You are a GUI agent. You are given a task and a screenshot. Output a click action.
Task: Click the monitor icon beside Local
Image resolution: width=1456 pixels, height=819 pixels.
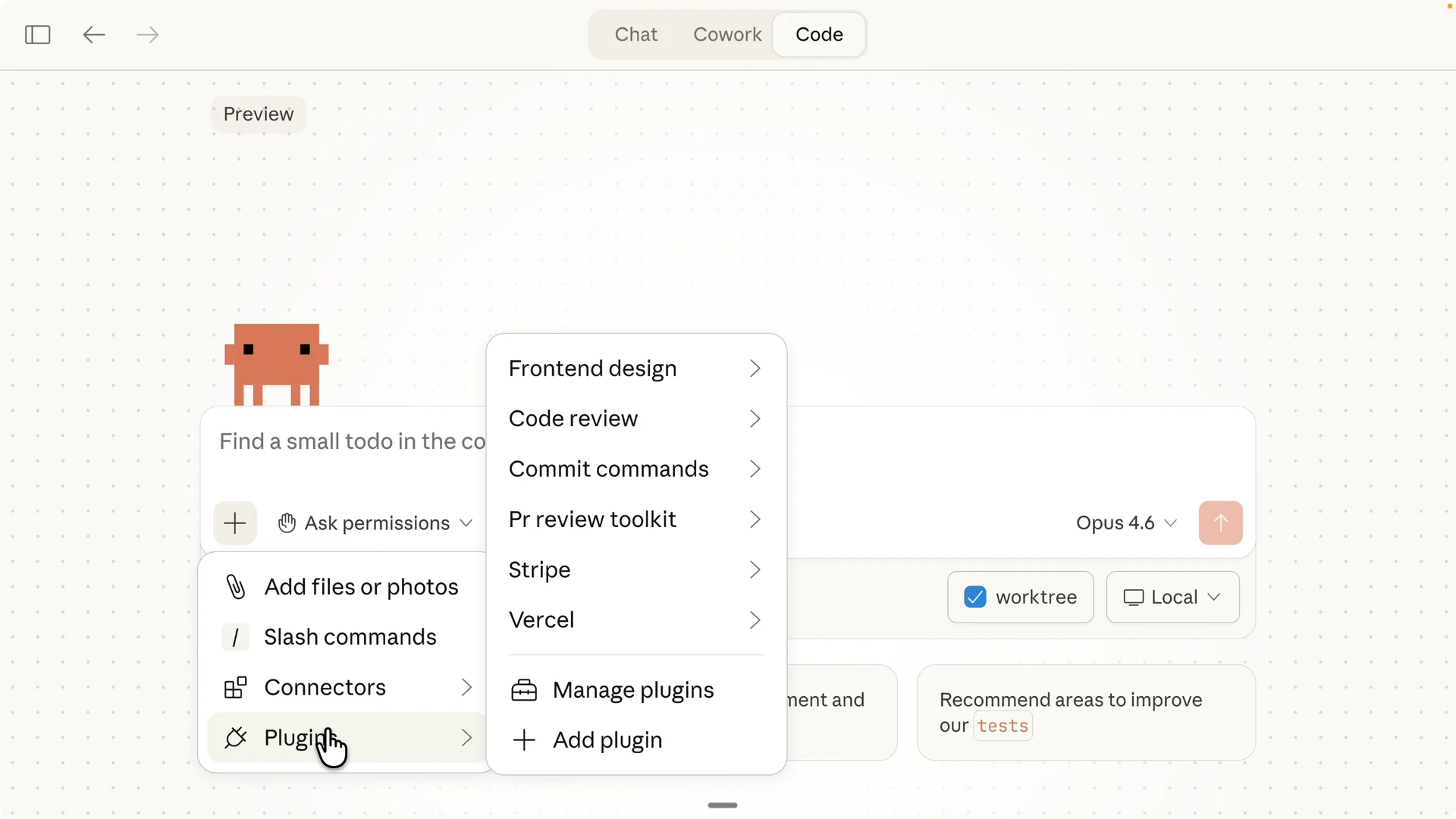[1134, 598]
